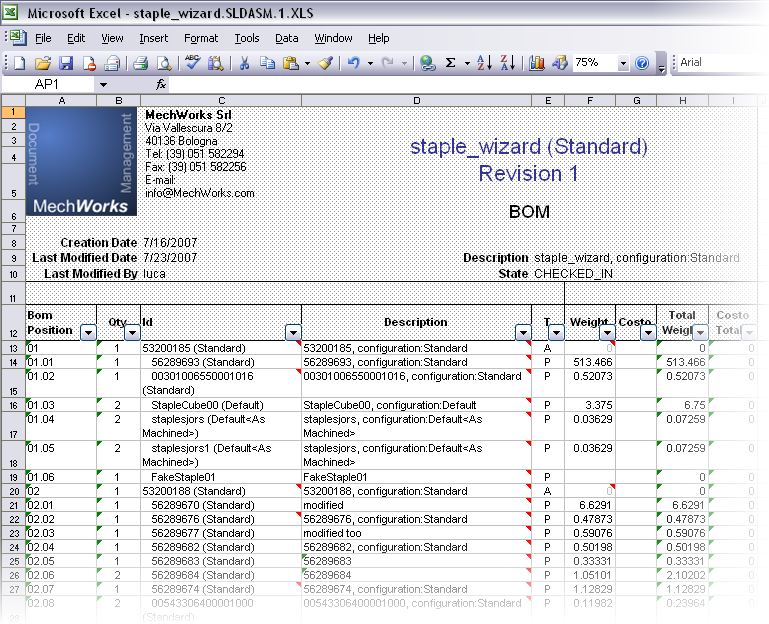769x624 pixels.
Task: Click the 'FakeStaple01' description cell
Action: pyautogui.click(x=416, y=477)
